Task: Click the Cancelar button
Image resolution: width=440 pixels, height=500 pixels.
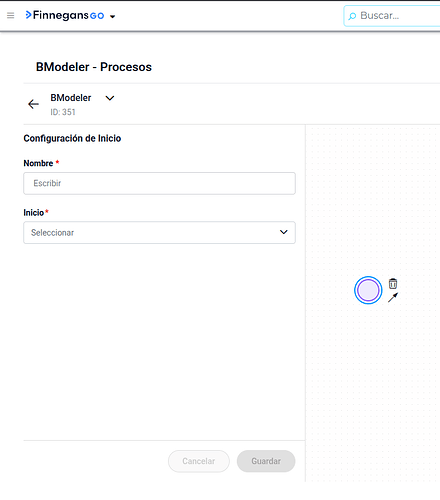Action: [199, 461]
